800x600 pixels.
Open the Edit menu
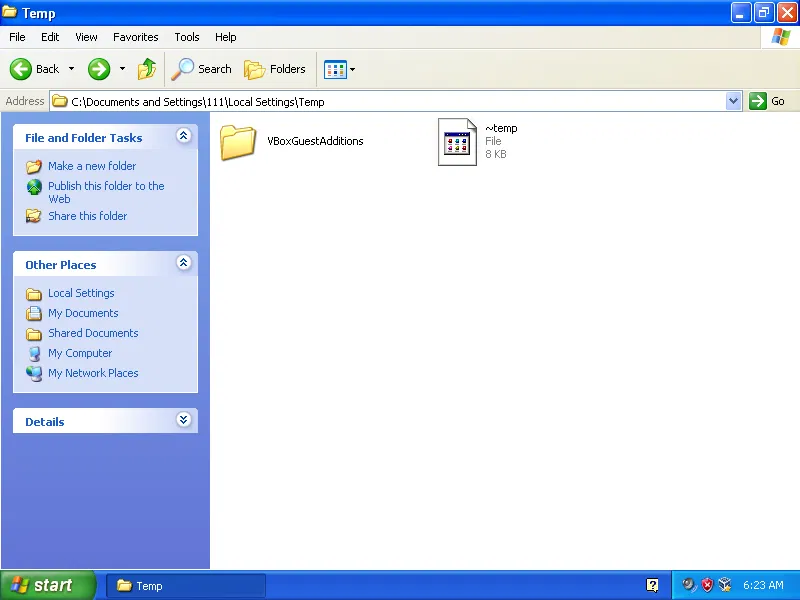[x=50, y=37]
